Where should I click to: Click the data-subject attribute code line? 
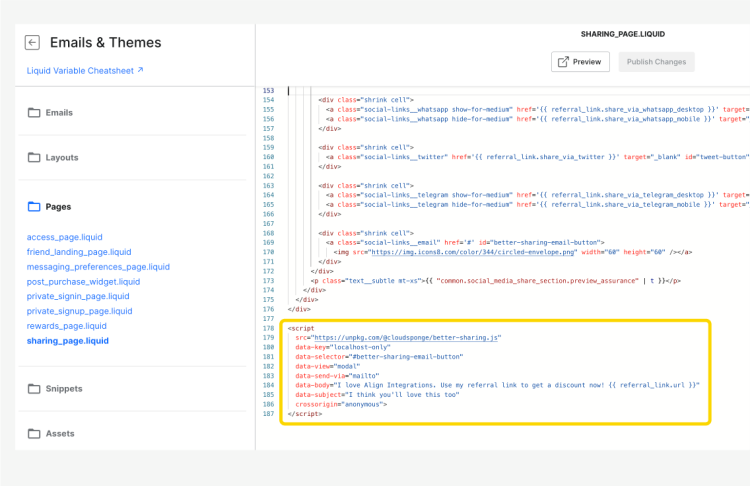[377, 395]
